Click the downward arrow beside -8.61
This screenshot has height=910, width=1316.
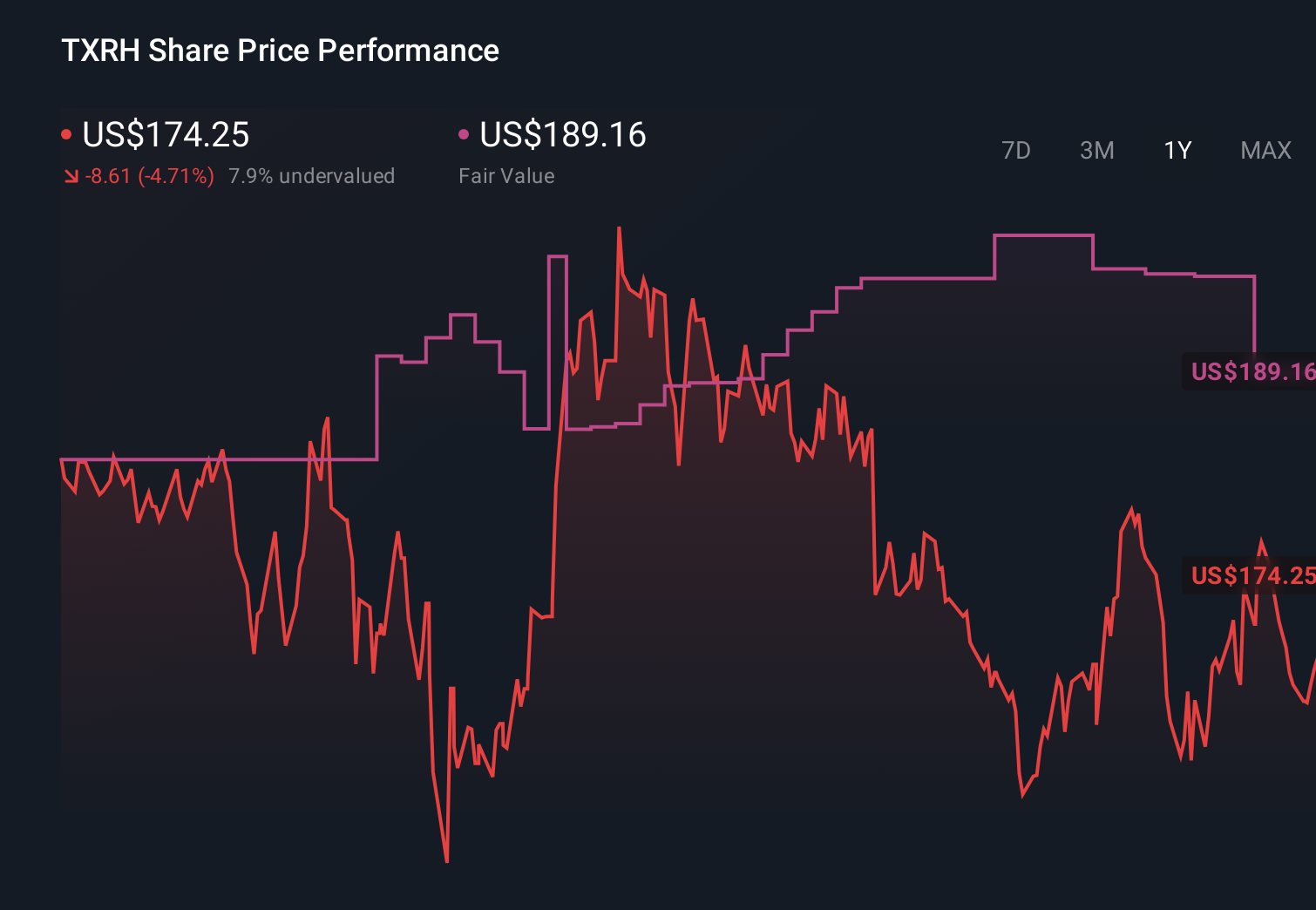point(71,176)
